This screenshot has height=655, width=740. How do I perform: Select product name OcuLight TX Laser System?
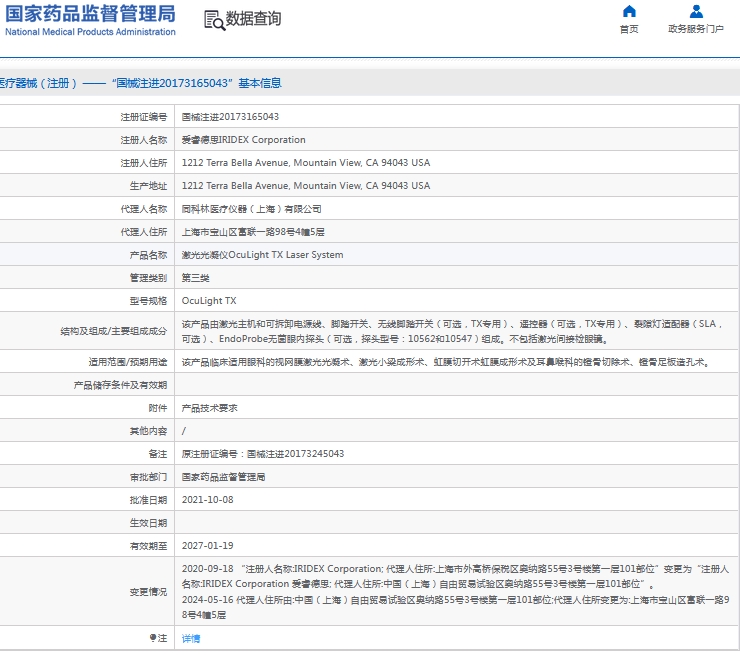point(262,255)
